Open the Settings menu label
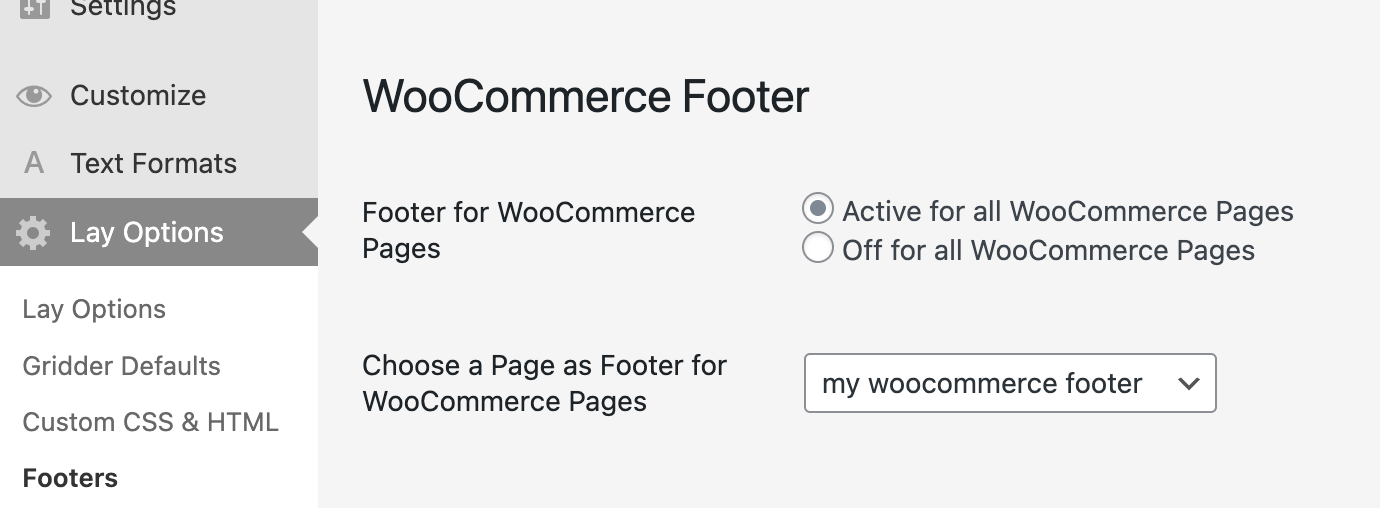The height and width of the screenshot is (508, 1380). click(x=123, y=8)
